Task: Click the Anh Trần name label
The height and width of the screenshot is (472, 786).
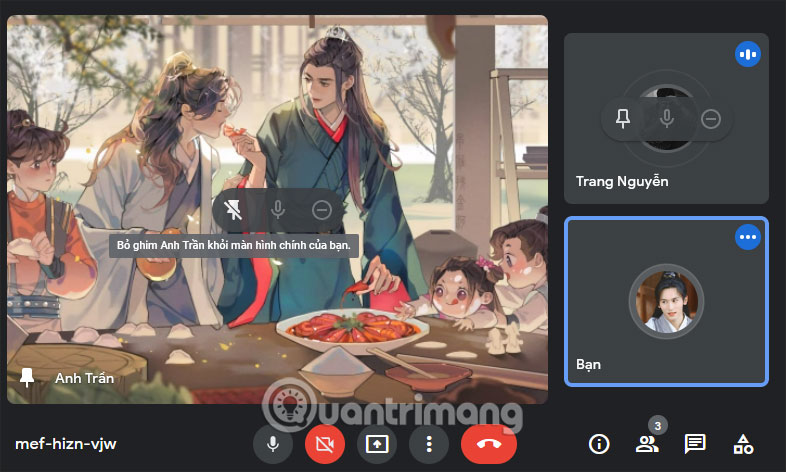Action: 84,378
